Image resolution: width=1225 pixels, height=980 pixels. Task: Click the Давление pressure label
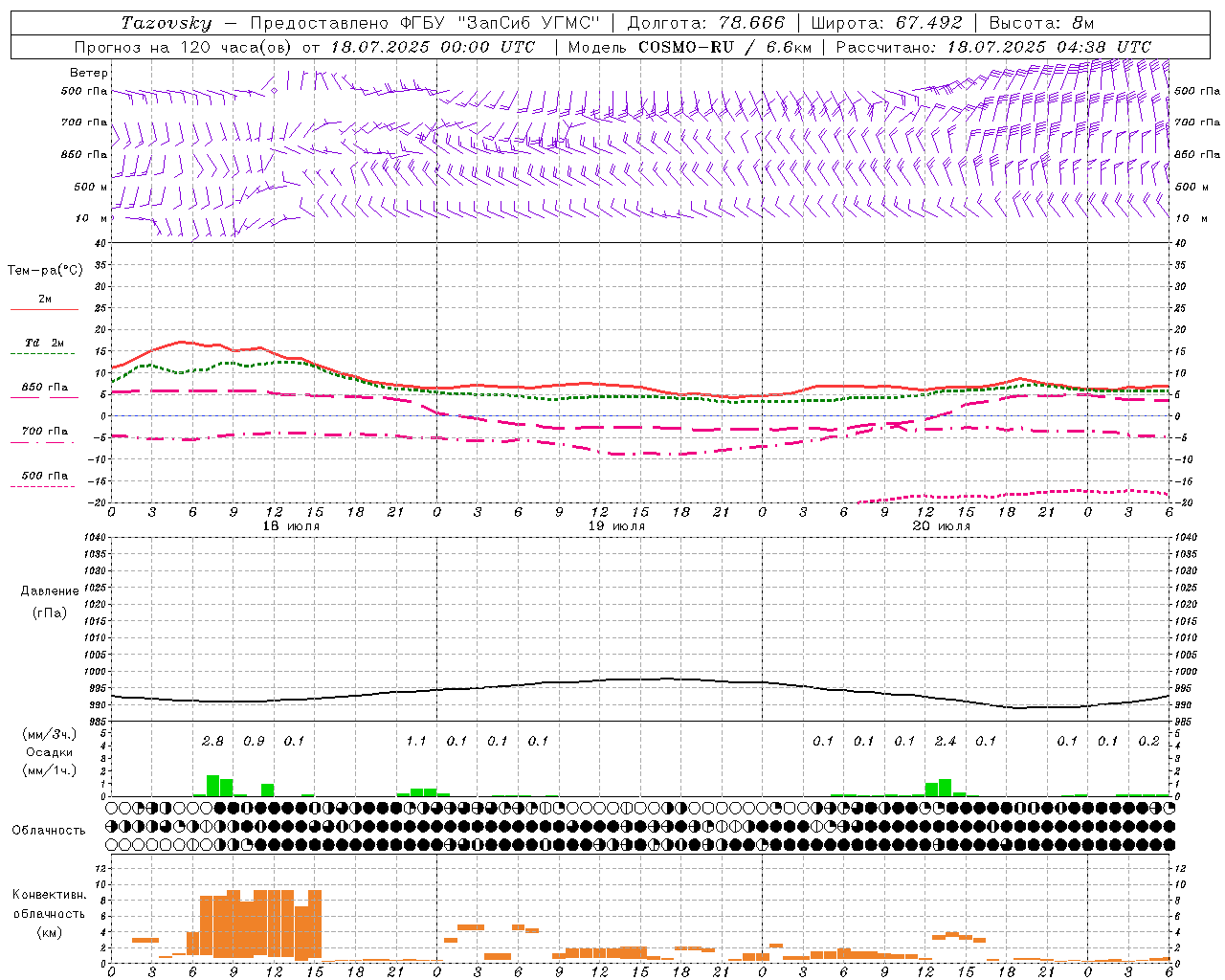coord(50,591)
